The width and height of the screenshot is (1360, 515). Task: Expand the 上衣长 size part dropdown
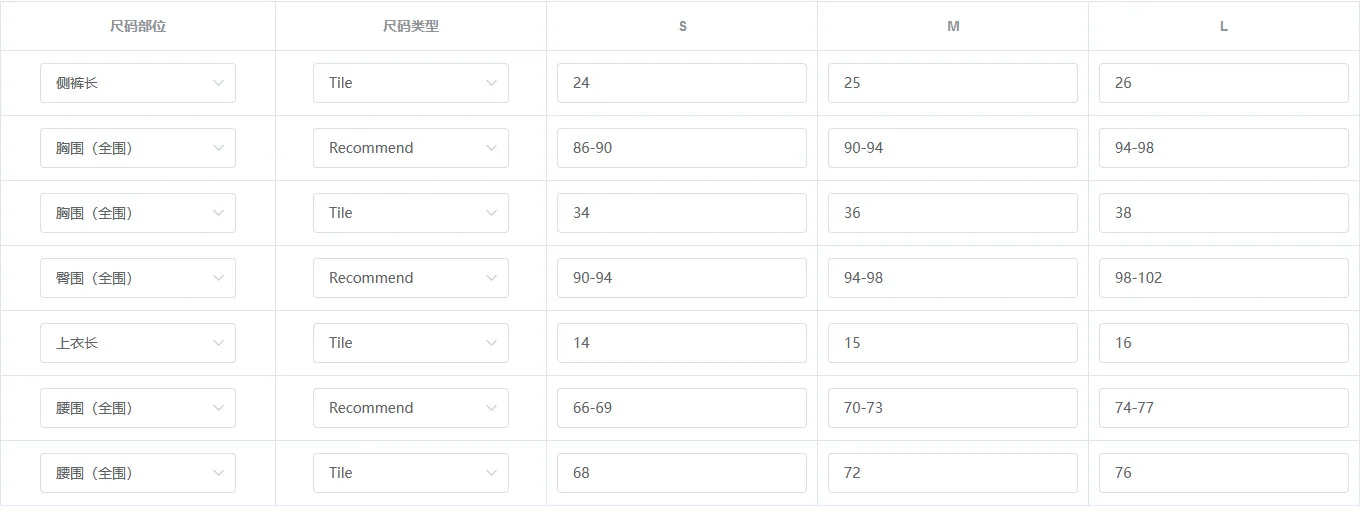point(138,343)
